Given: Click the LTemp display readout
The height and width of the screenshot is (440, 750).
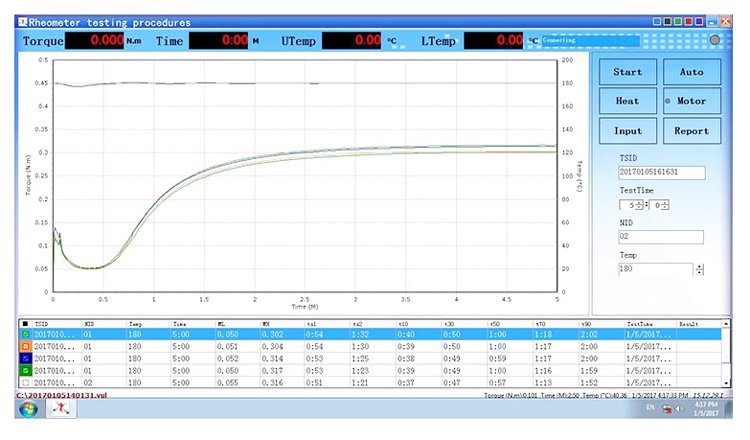Looking at the screenshot, I should pos(494,41).
